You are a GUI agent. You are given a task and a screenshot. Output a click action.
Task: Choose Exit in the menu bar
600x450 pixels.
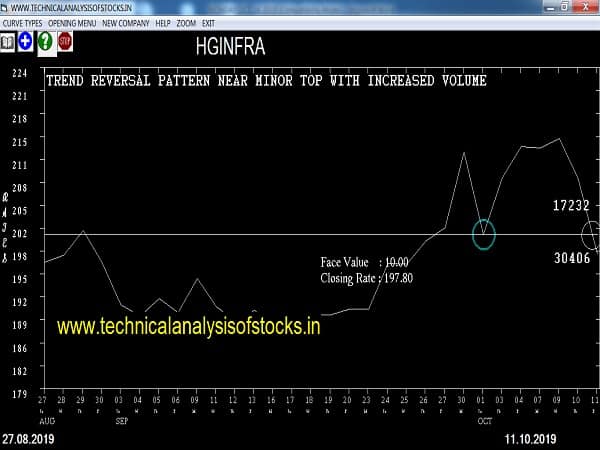[x=209, y=22]
